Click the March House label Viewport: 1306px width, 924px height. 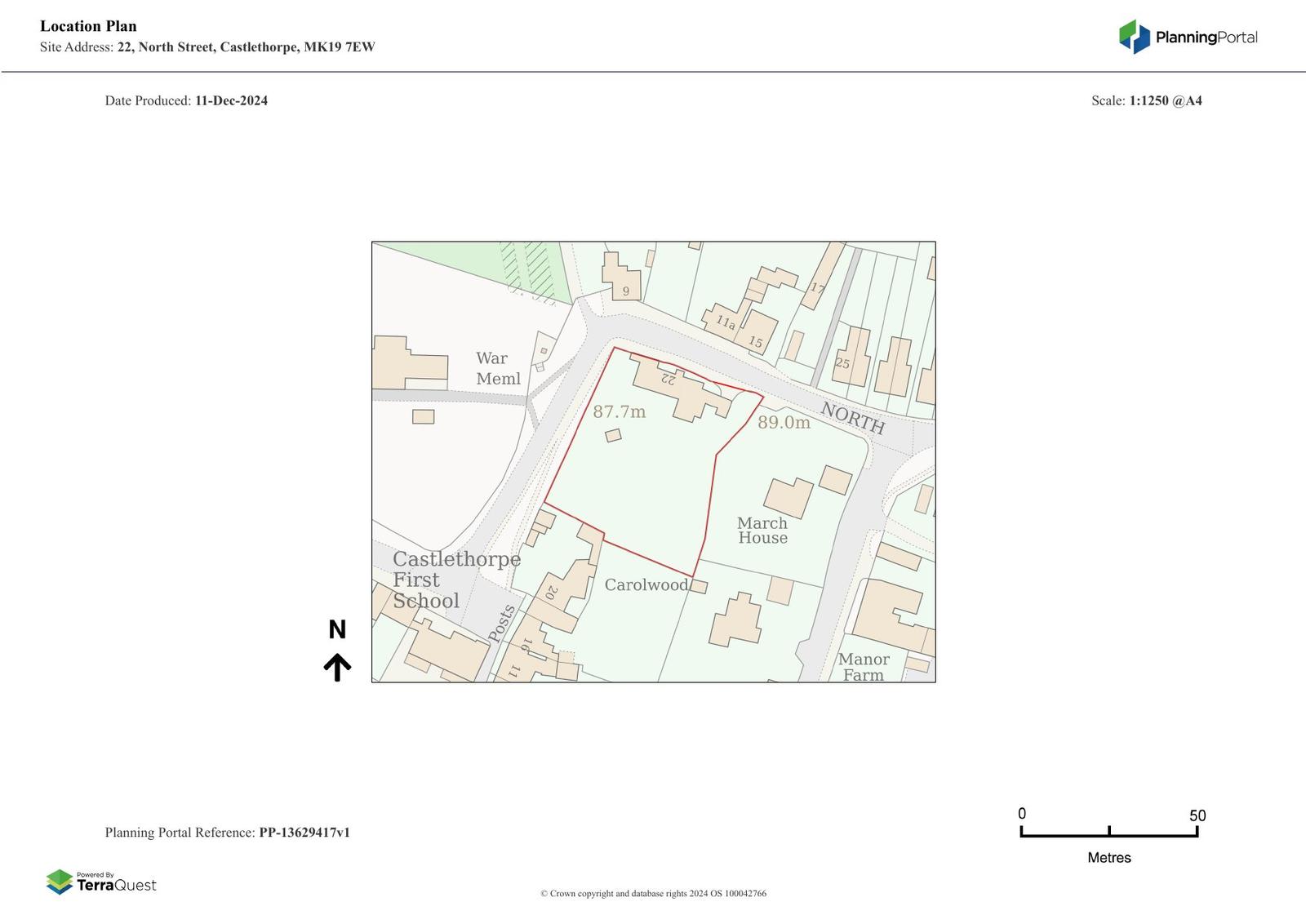(762, 531)
